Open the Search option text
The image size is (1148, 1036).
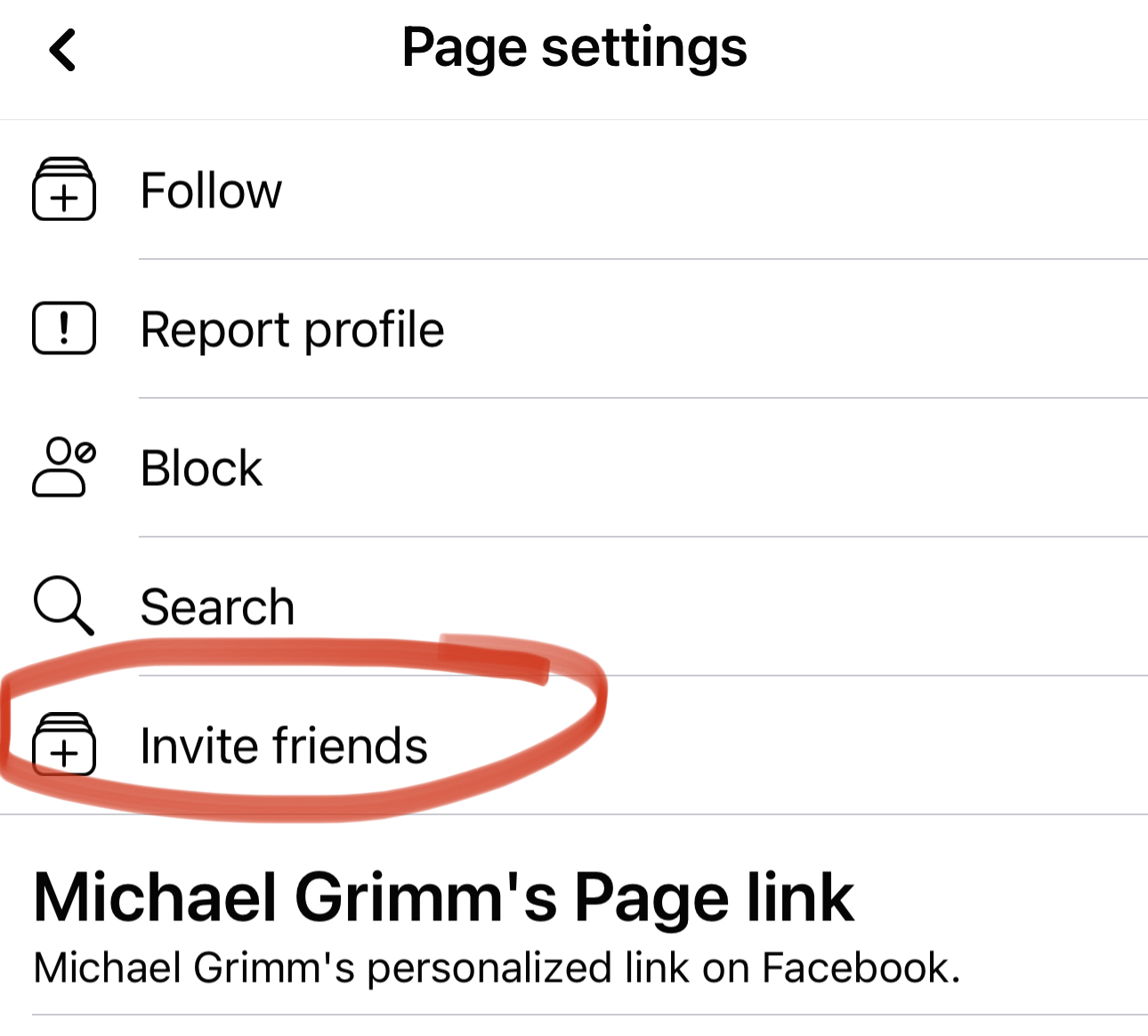pos(217,607)
